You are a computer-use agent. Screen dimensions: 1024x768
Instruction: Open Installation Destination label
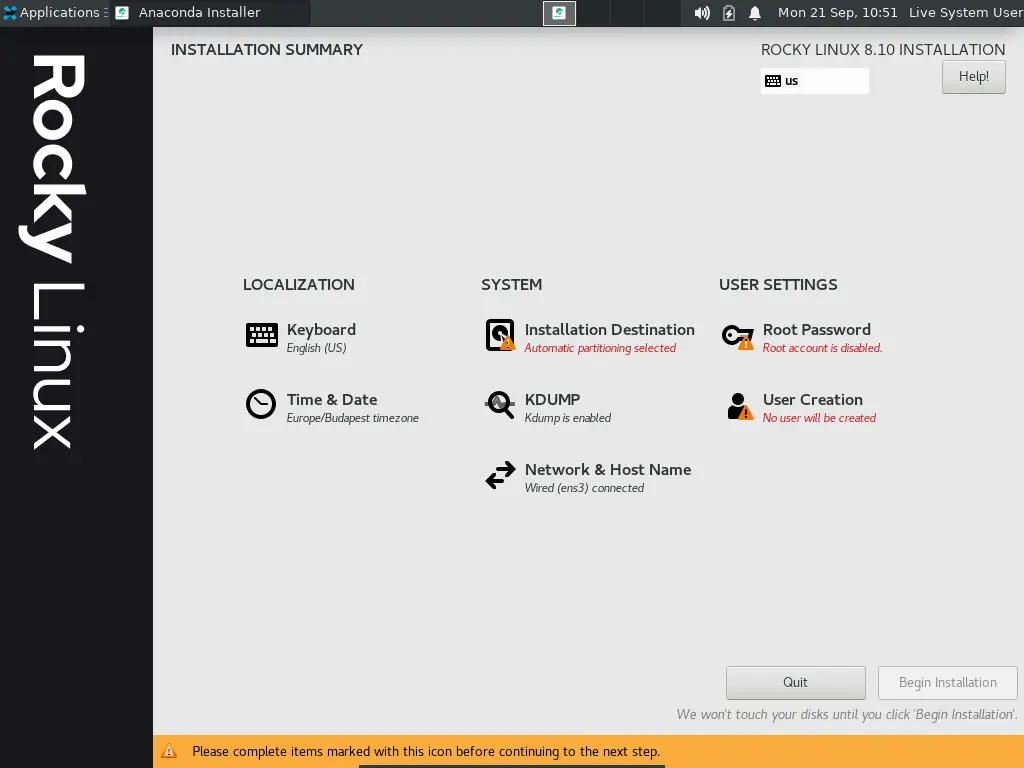[609, 329]
